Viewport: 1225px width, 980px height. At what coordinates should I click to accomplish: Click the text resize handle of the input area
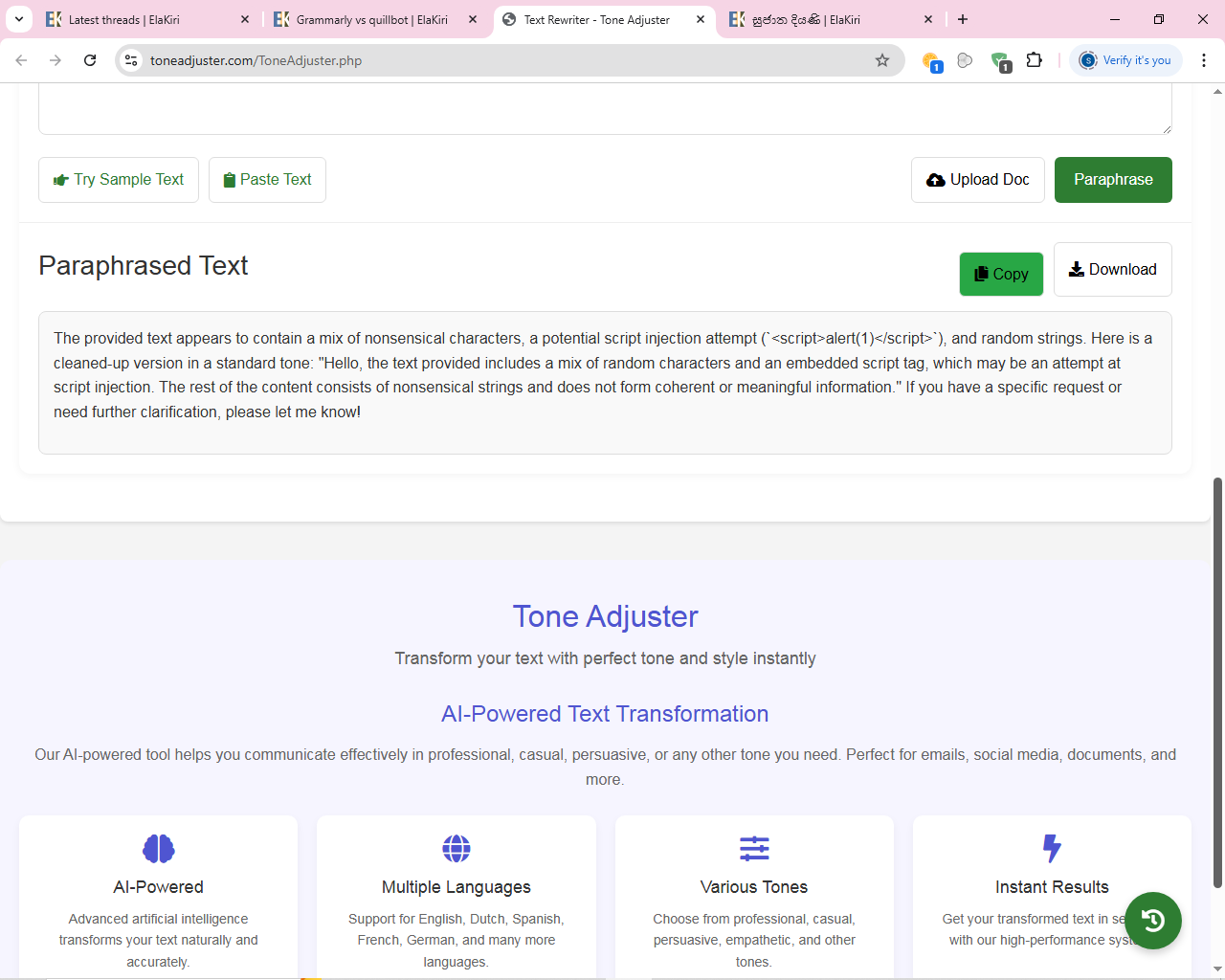1167,129
